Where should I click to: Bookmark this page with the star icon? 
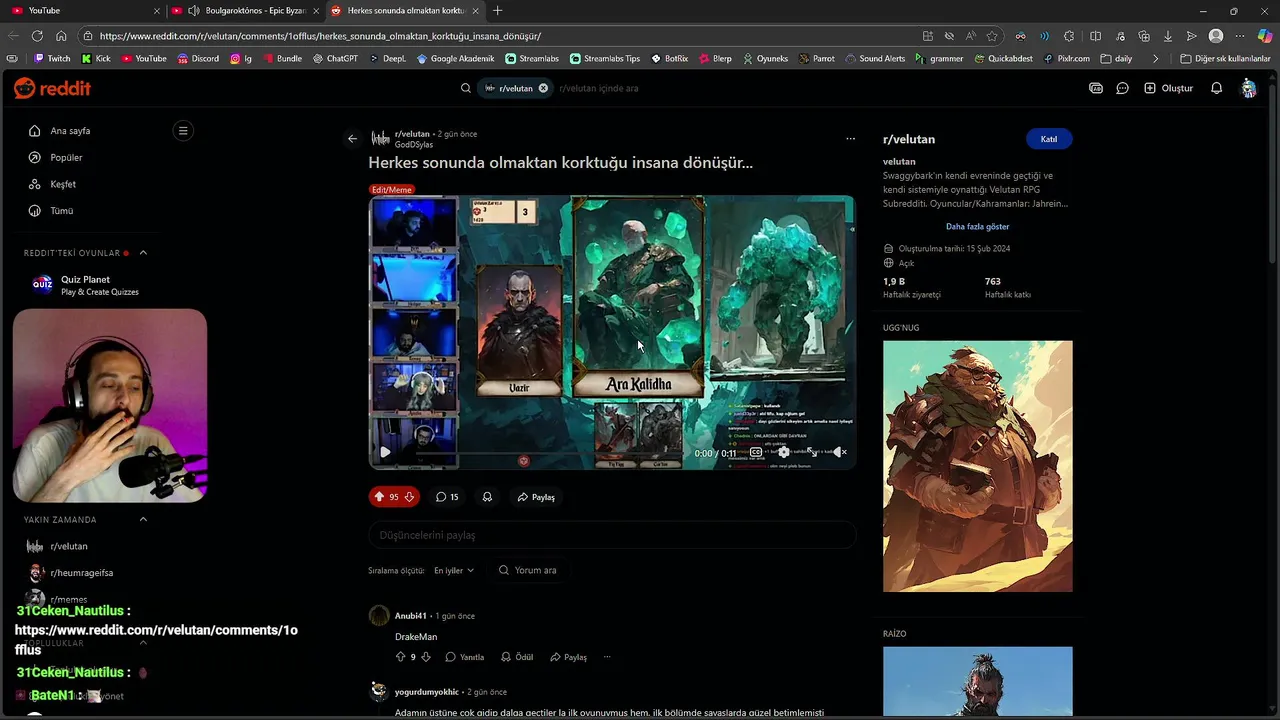(x=992, y=36)
